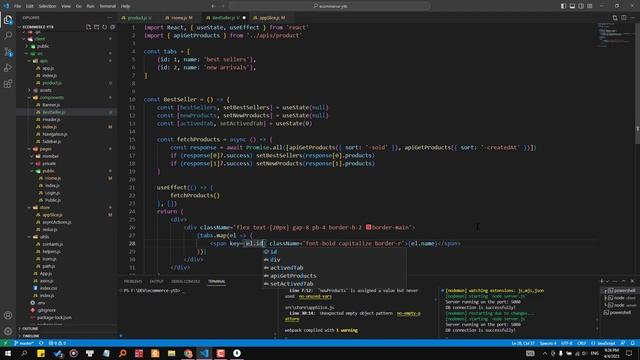Expand the assets folder
Viewport: 640px width, 360px height.
[45, 90]
